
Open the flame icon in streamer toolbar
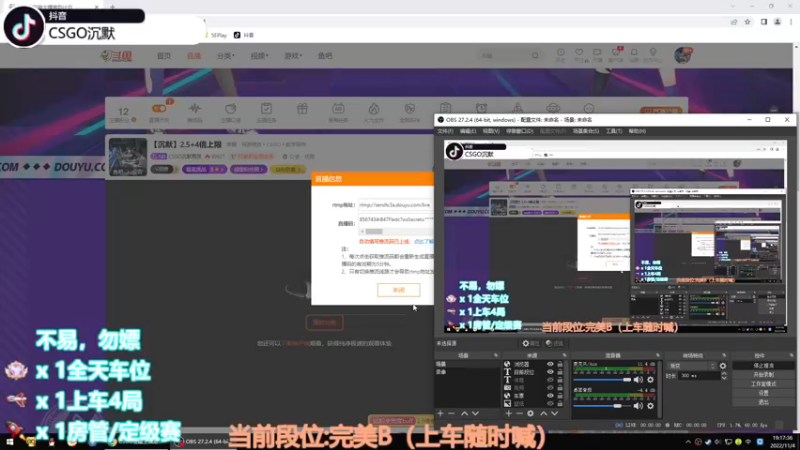pos(374,109)
